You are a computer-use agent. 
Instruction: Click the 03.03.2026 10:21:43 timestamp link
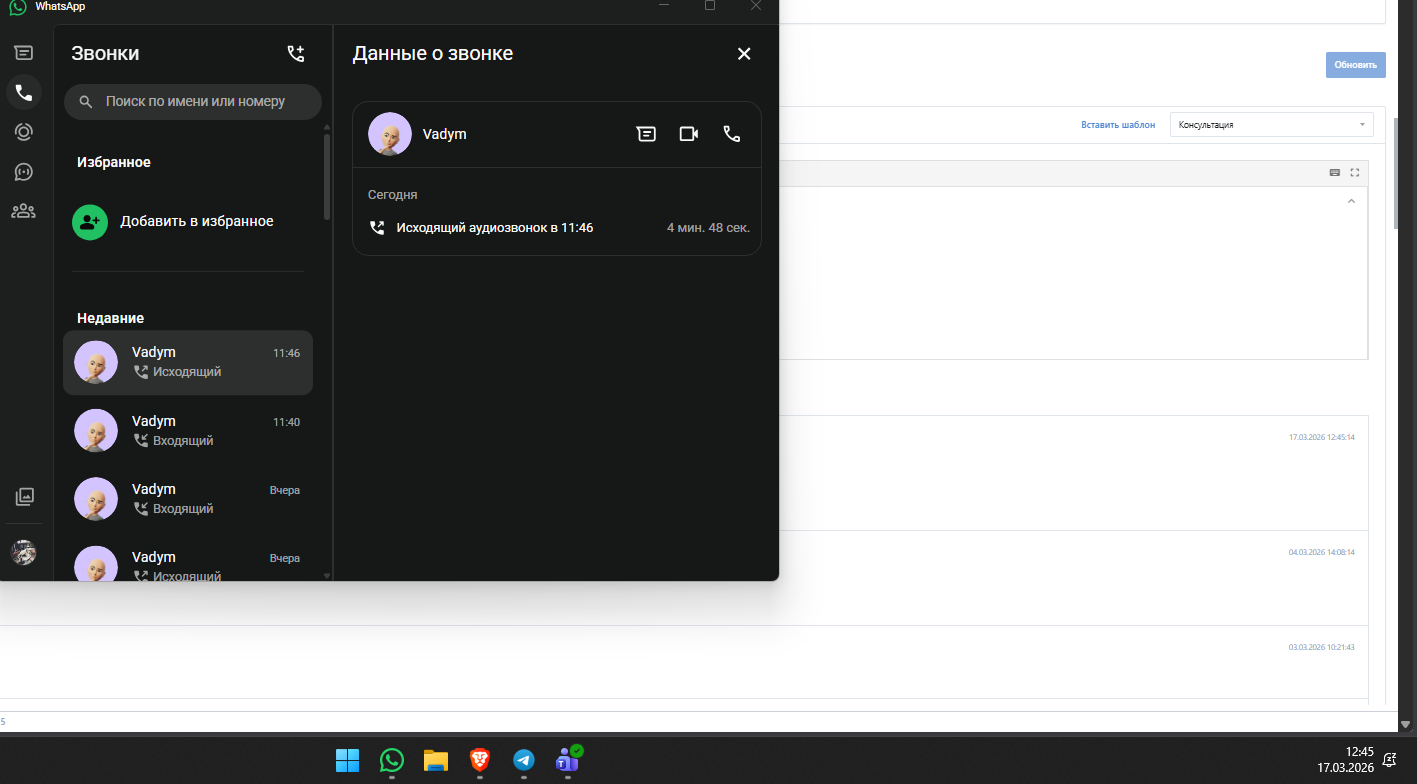[1322, 647]
